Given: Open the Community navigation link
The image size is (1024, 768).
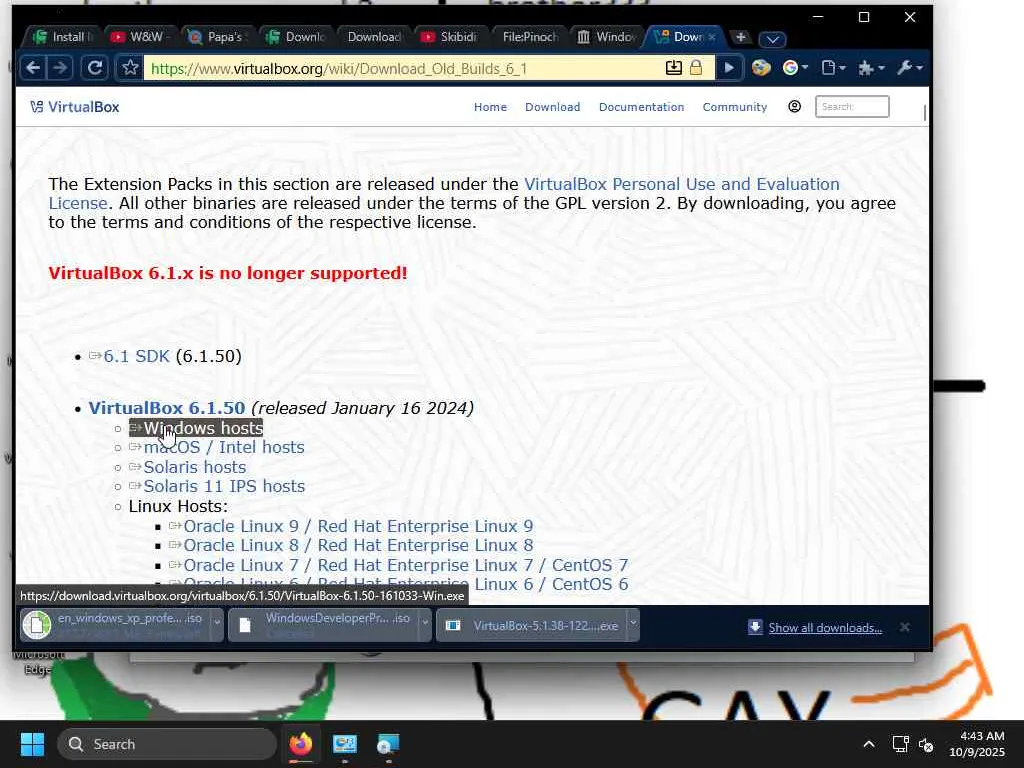Looking at the screenshot, I should click(735, 107).
